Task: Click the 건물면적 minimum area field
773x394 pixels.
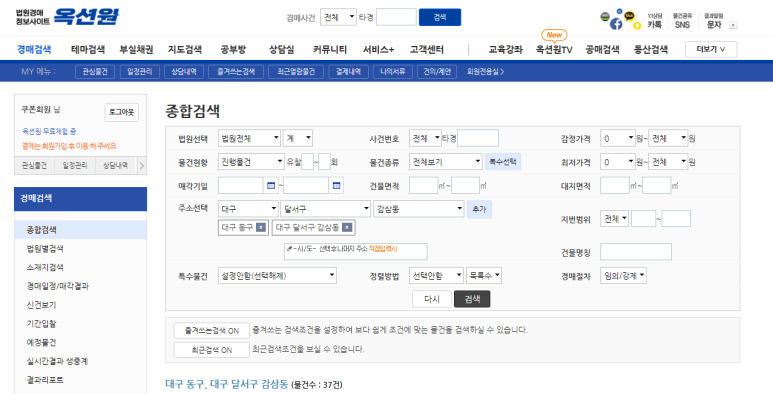Action: point(423,185)
